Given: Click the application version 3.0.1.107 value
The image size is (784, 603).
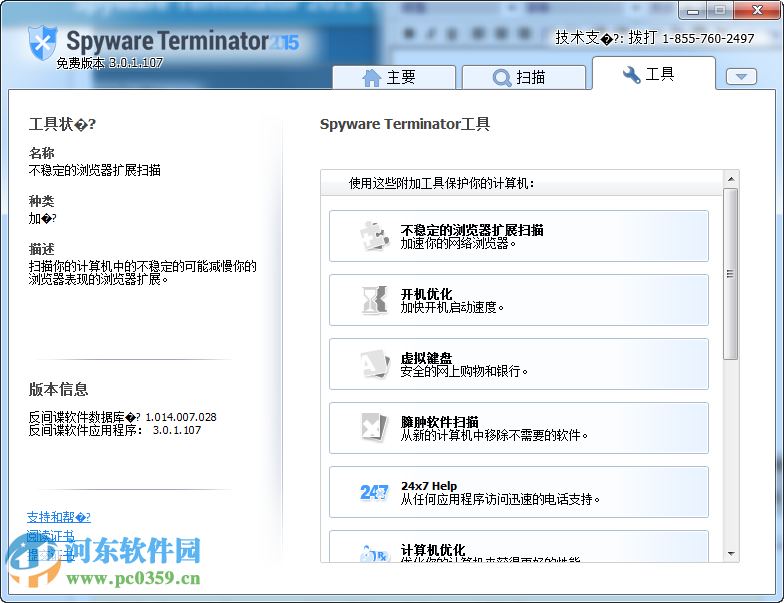Looking at the screenshot, I should pos(176,430).
